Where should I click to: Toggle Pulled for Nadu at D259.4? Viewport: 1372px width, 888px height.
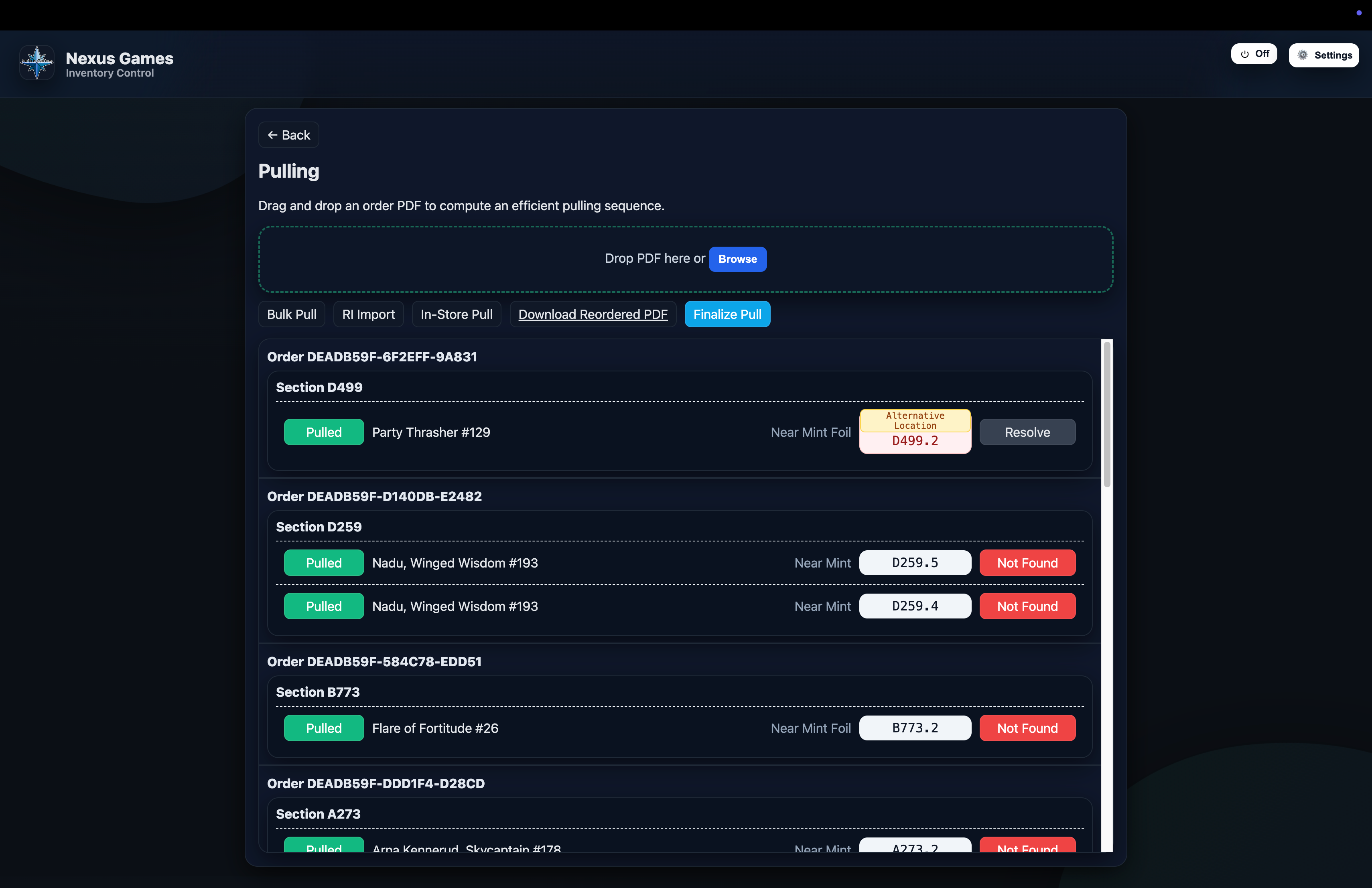click(x=323, y=606)
